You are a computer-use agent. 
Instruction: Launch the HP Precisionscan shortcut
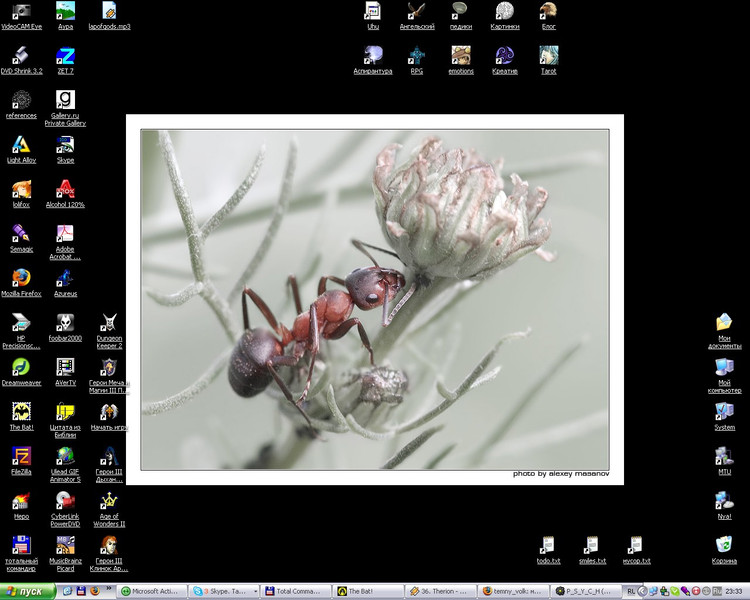[x=21, y=331]
